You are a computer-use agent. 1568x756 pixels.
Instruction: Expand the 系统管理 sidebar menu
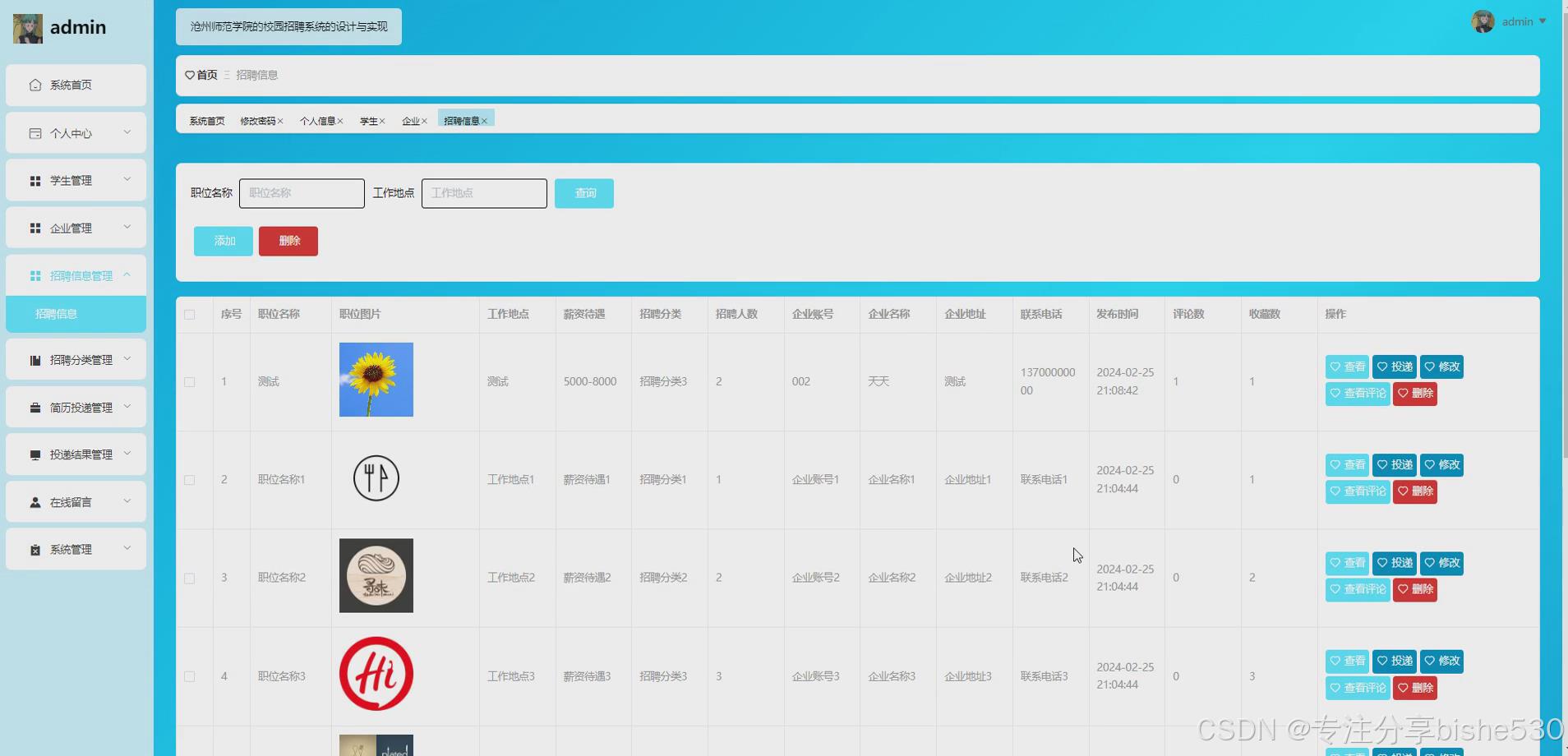[x=127, y=548]
